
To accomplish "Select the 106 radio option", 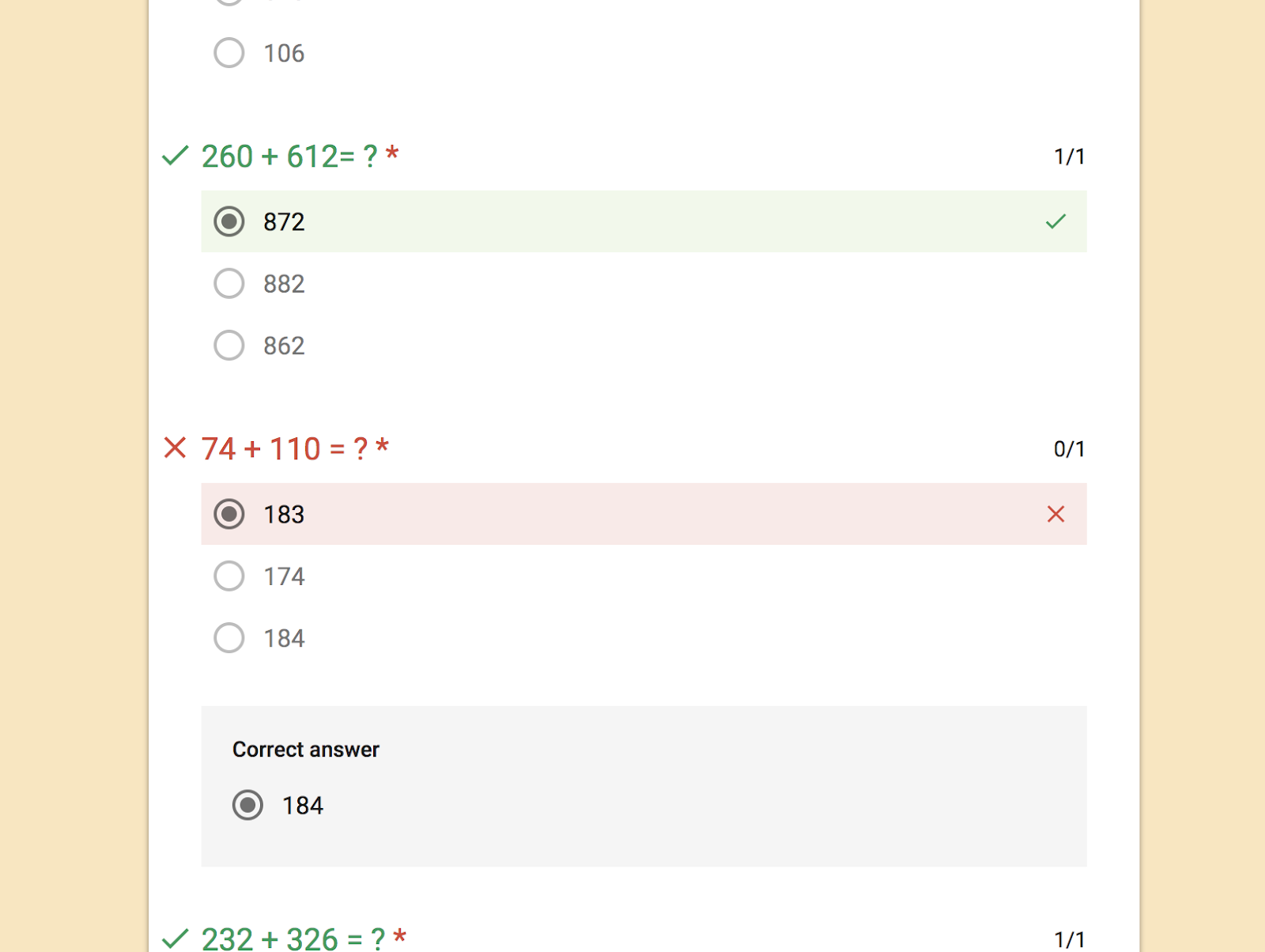I will pyautogui.click(x=229, y=53).
